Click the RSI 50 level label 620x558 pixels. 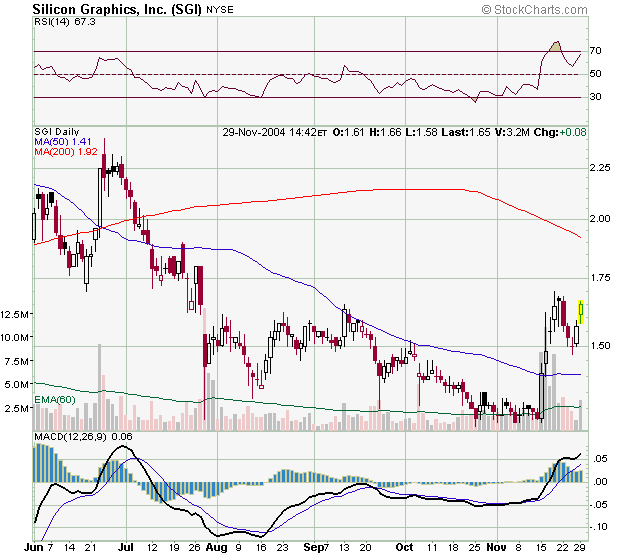coord(595,74)
